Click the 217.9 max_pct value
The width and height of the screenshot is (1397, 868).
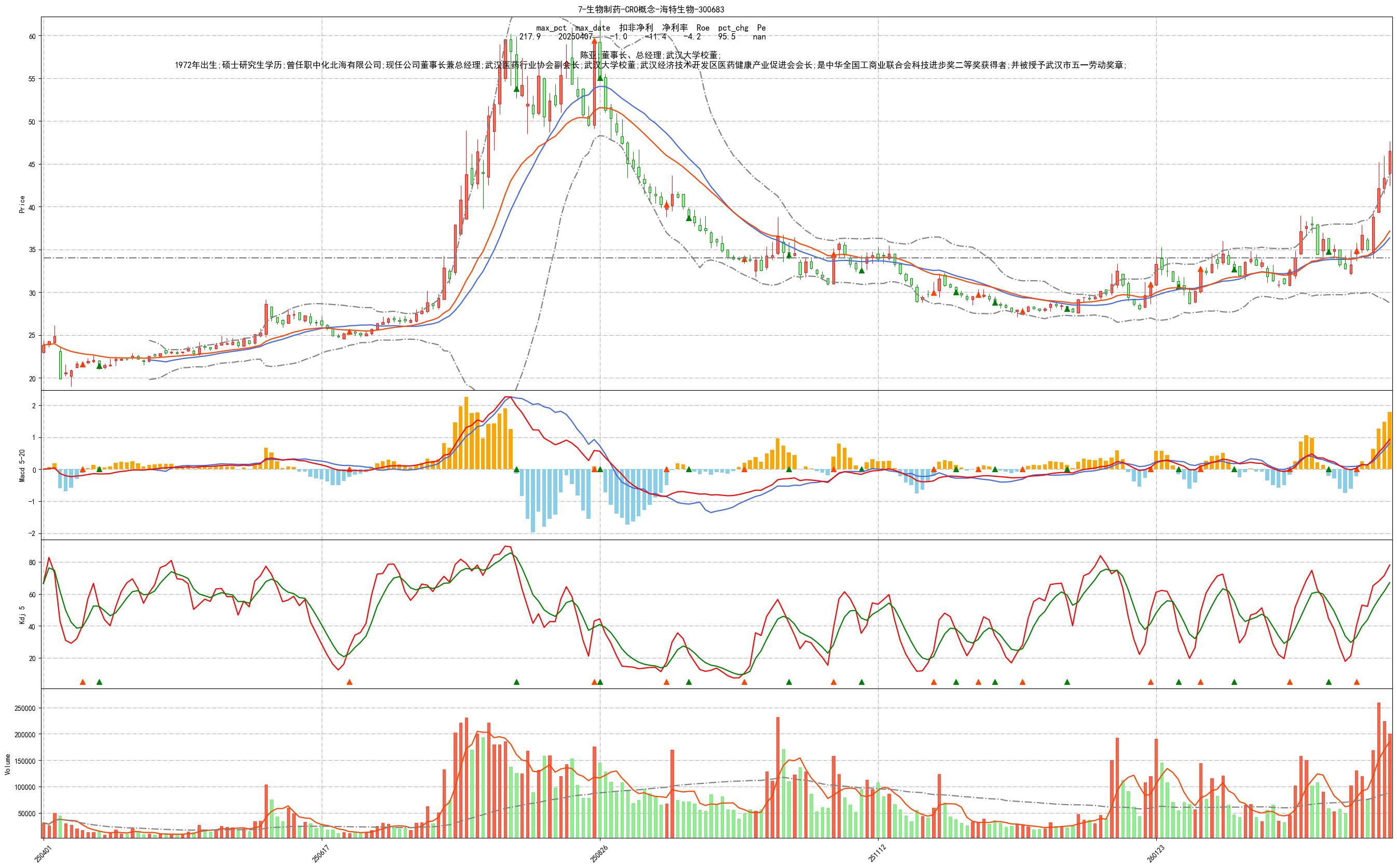pos(529,37)
